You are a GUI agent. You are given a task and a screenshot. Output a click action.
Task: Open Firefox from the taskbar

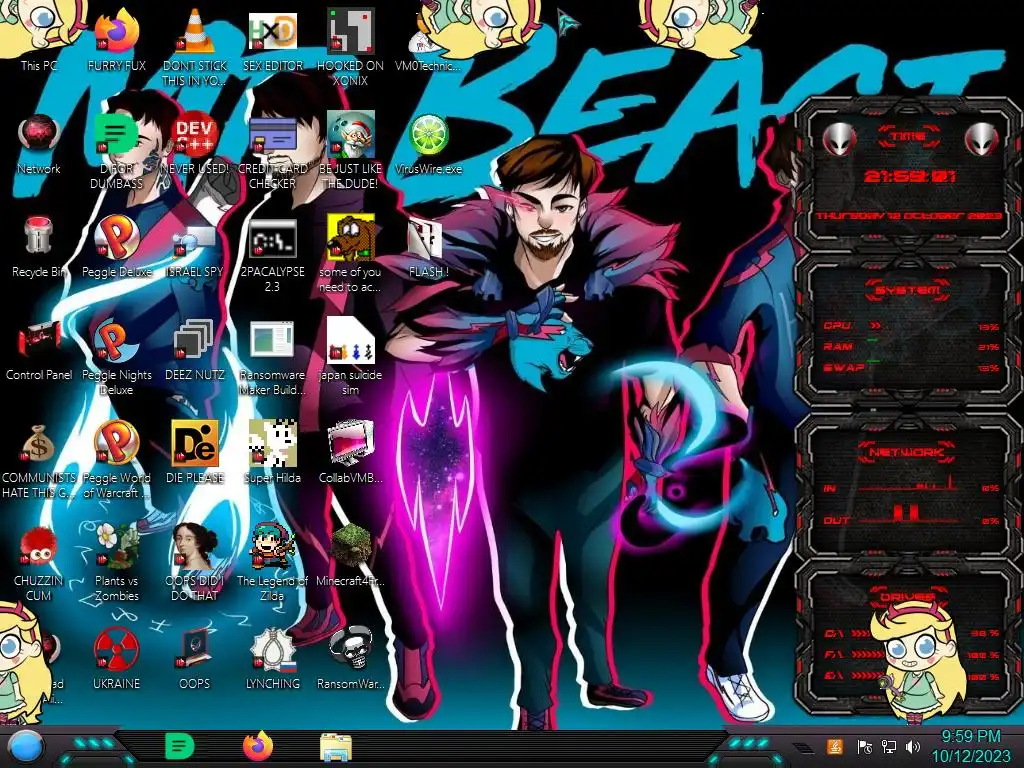coord(257,746)
